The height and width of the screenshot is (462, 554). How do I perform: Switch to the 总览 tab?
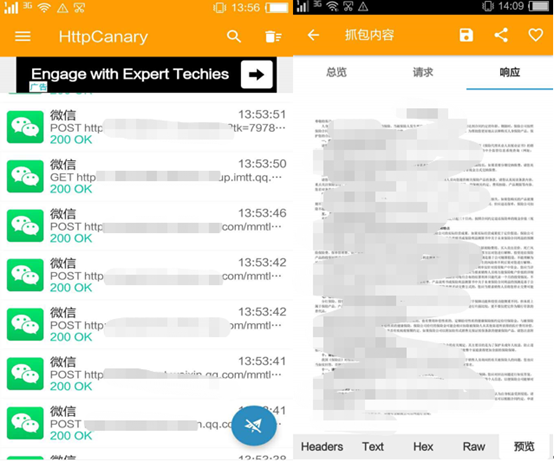[336, 72]
